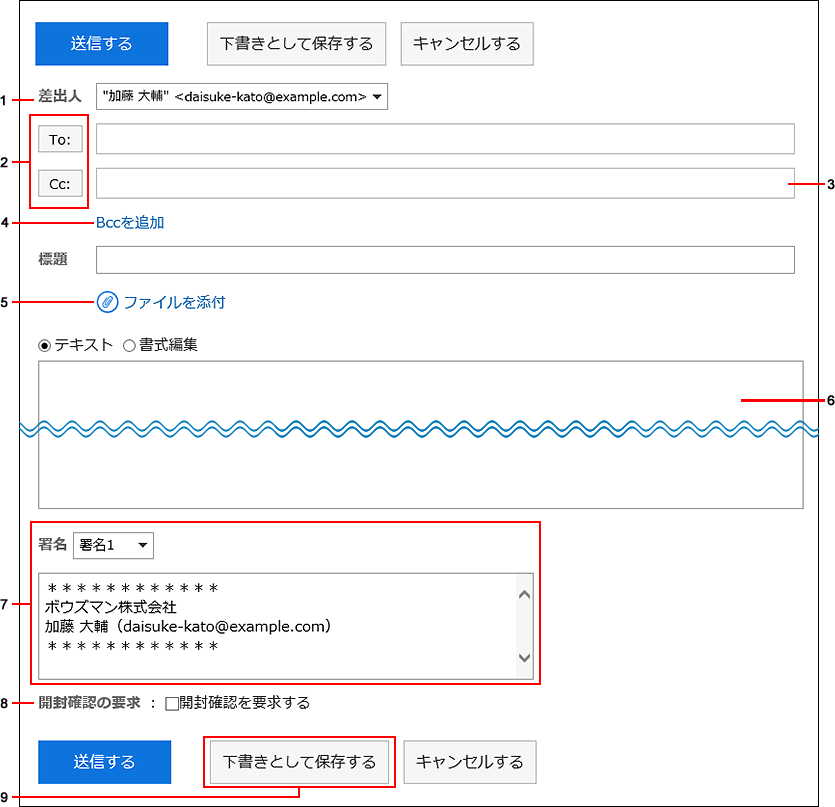Click the signature box scroll up arrow
This screenshot has height=807, width=835.
click(x=525, y=594)
